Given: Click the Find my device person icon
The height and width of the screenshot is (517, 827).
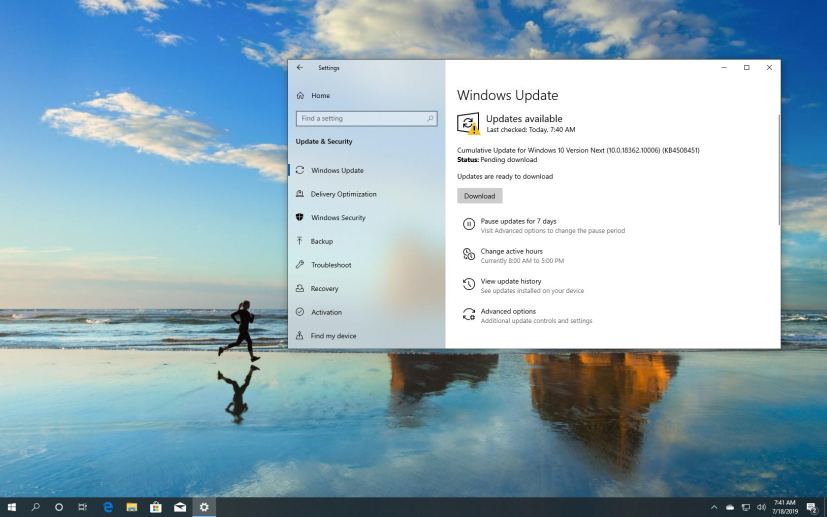Looking at the screenshot, I should coord(300,336).
